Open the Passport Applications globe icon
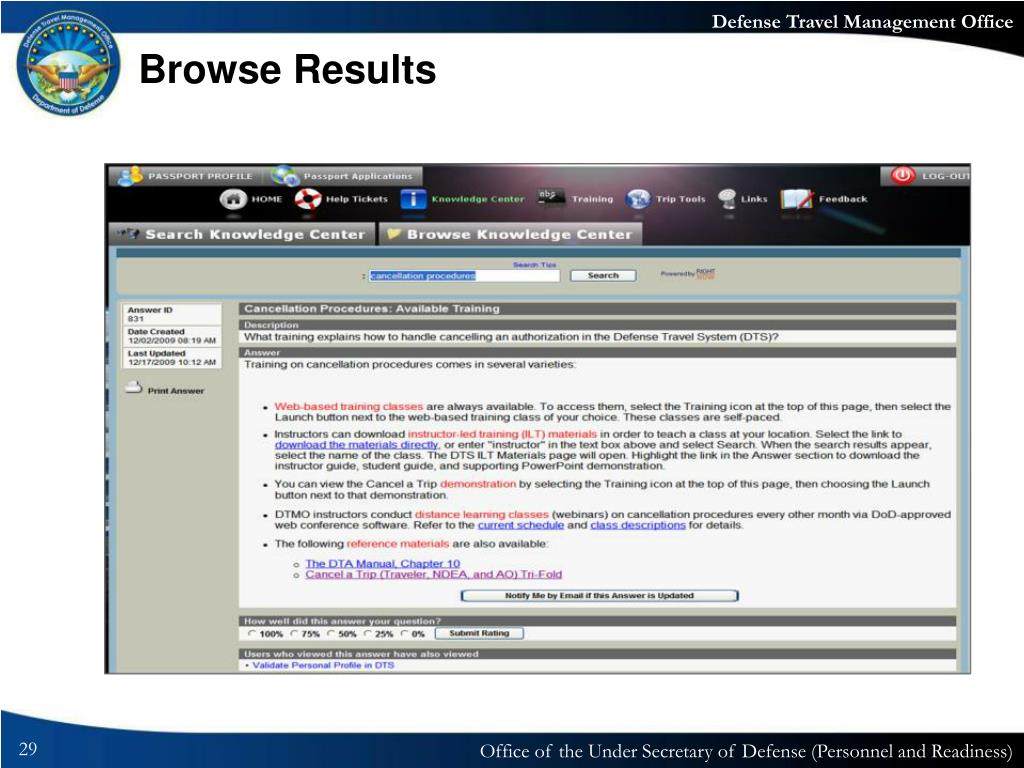Screen dimensions: 1024x768 point(284,176)
